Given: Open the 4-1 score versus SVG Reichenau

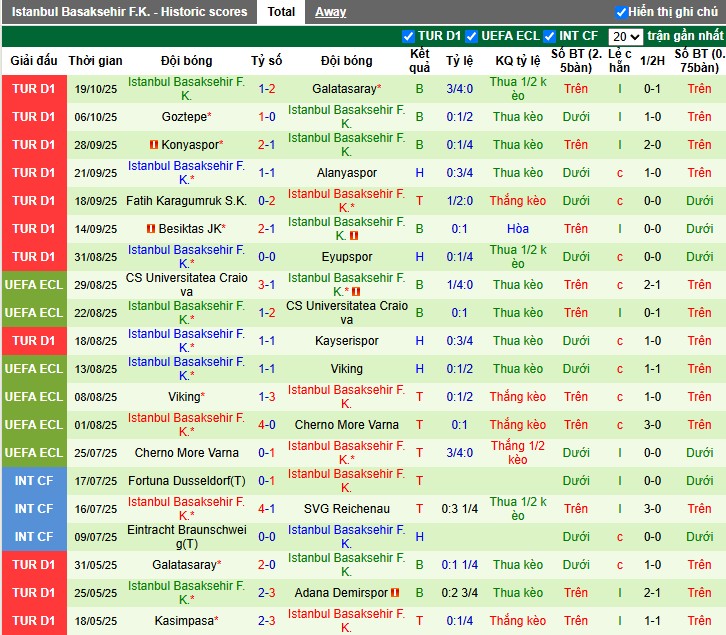Looking at the screenshot, I should point(267,509).
